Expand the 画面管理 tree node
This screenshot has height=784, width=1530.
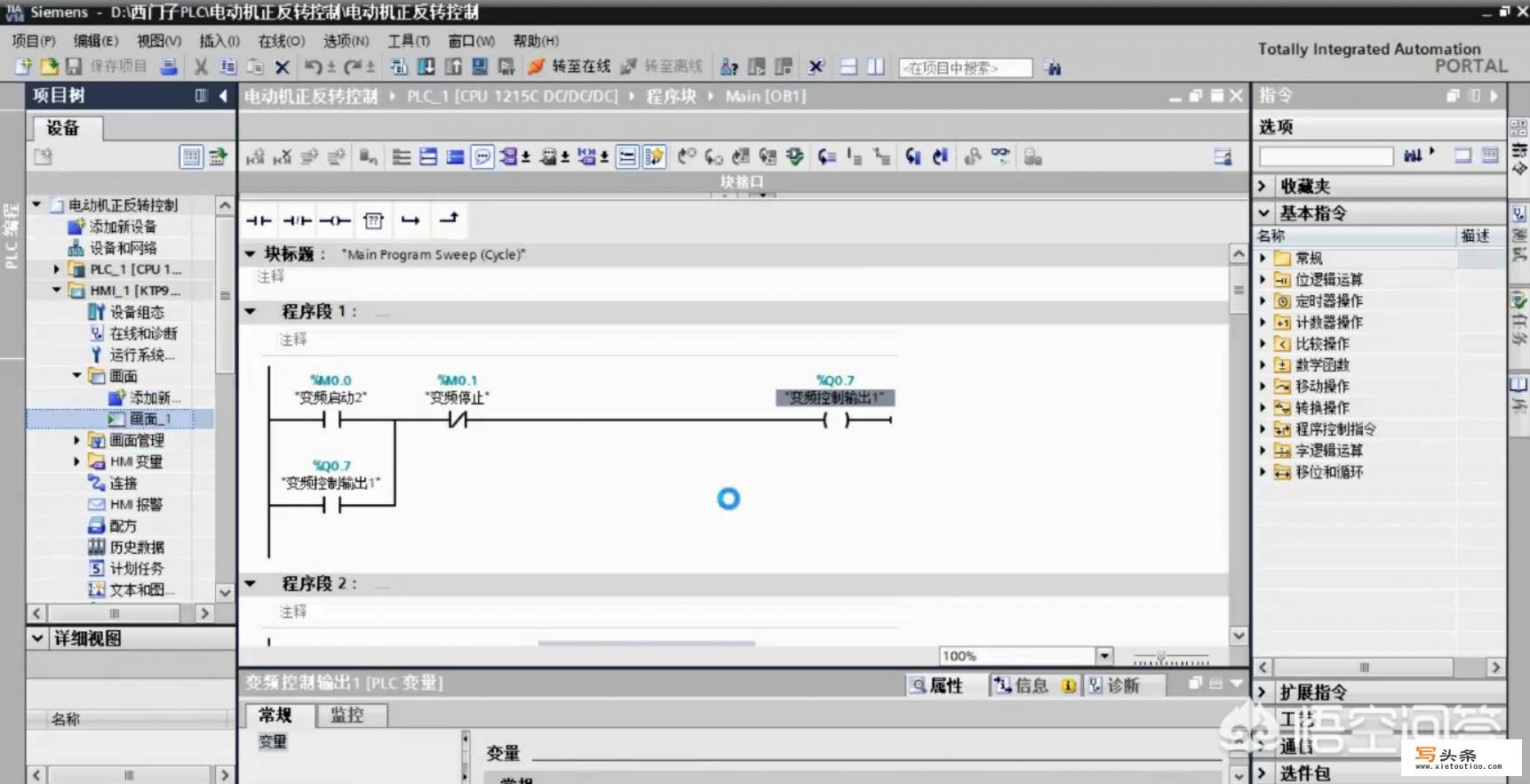[x=76, y=440]
